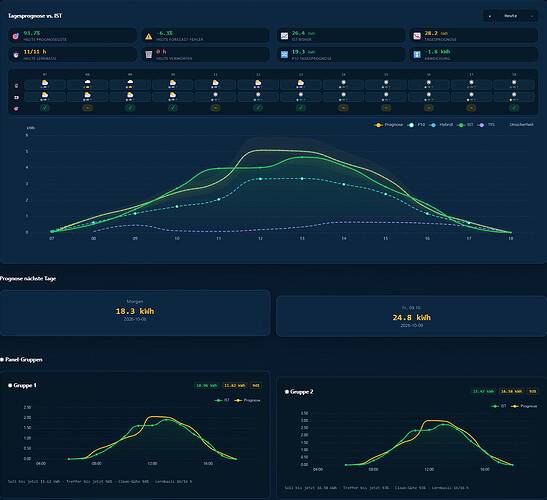This screenshot has width=547, height=500.
Task: Toggle TFS series in main chart legend
Action: click(486, 125)
